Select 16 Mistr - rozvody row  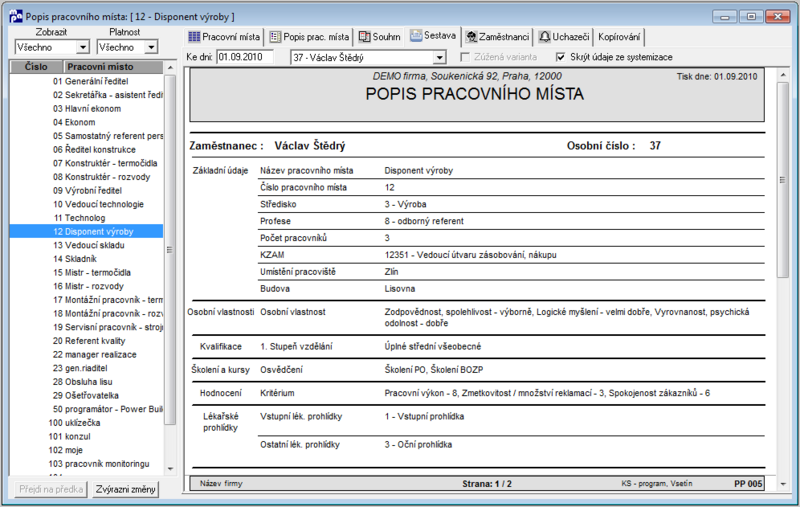point(87,286)
